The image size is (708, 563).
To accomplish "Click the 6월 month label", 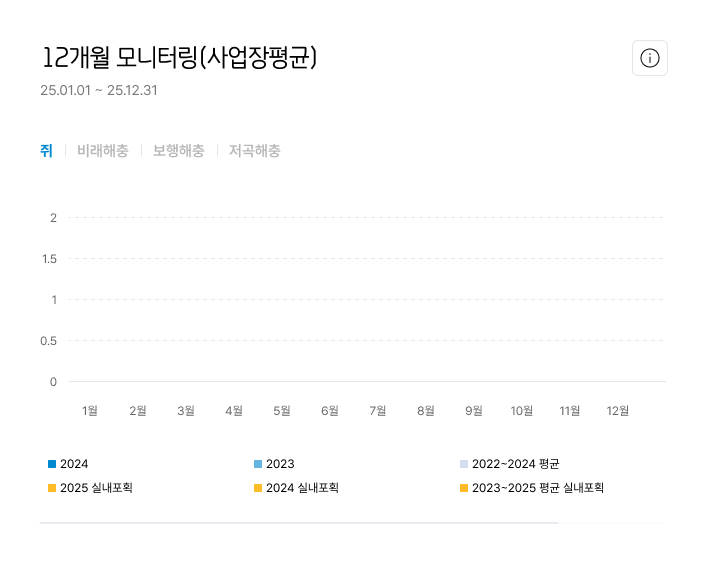I will pos(330,410).
